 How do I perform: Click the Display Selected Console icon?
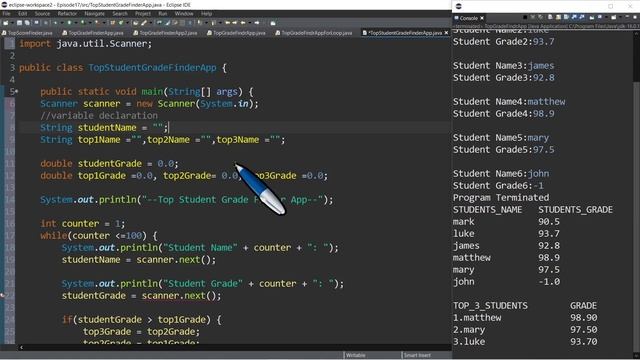coord(600,18)
